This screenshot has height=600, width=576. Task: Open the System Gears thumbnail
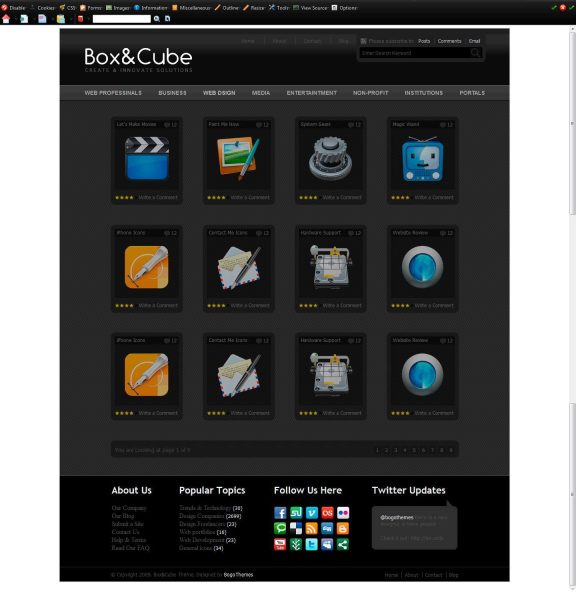(x=331, y=159)
